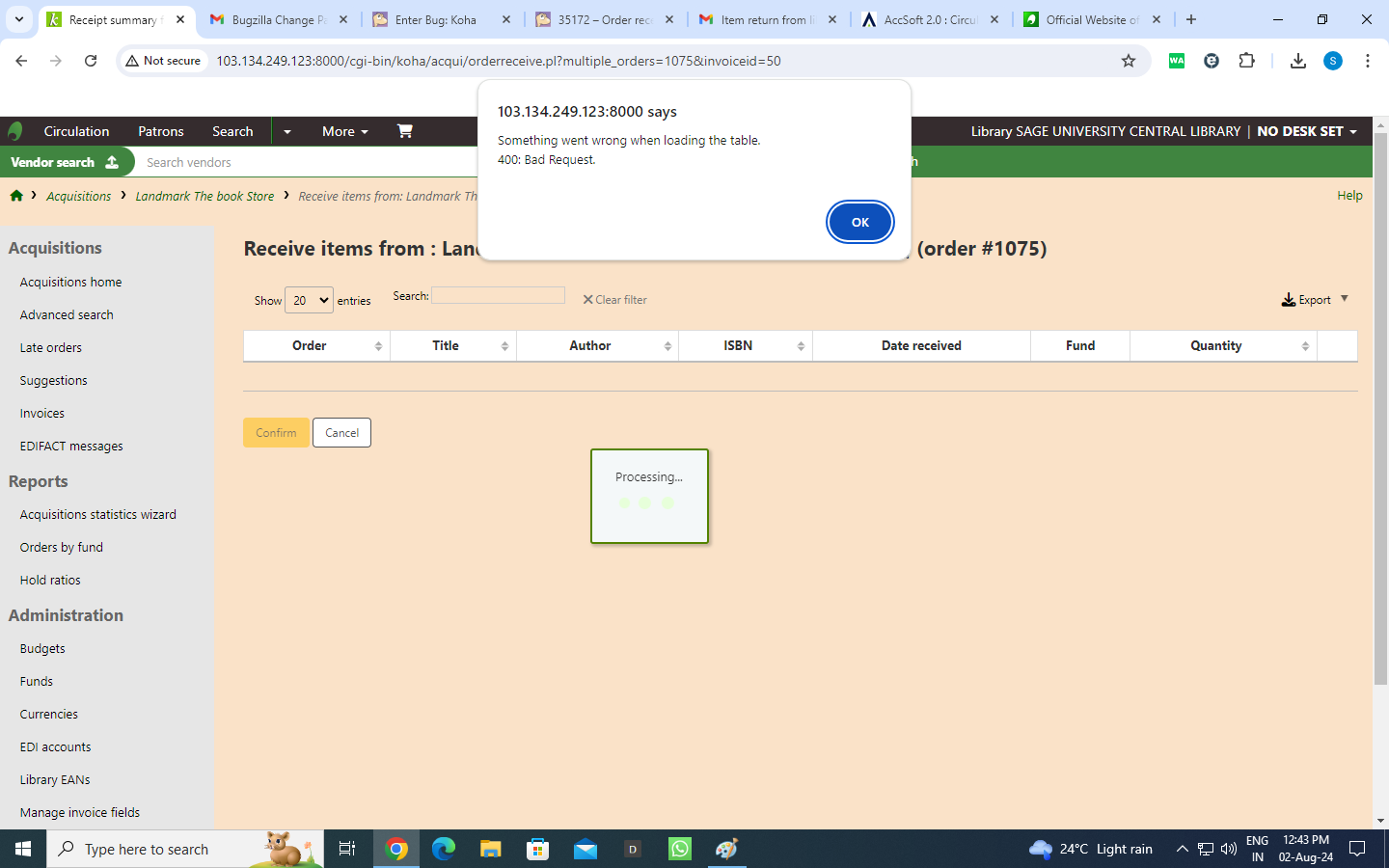This screenshot has width=1389, height=868.
Task: Open Late orders link in sidebar
Action: pyautogui.click(x=51, y=347)
